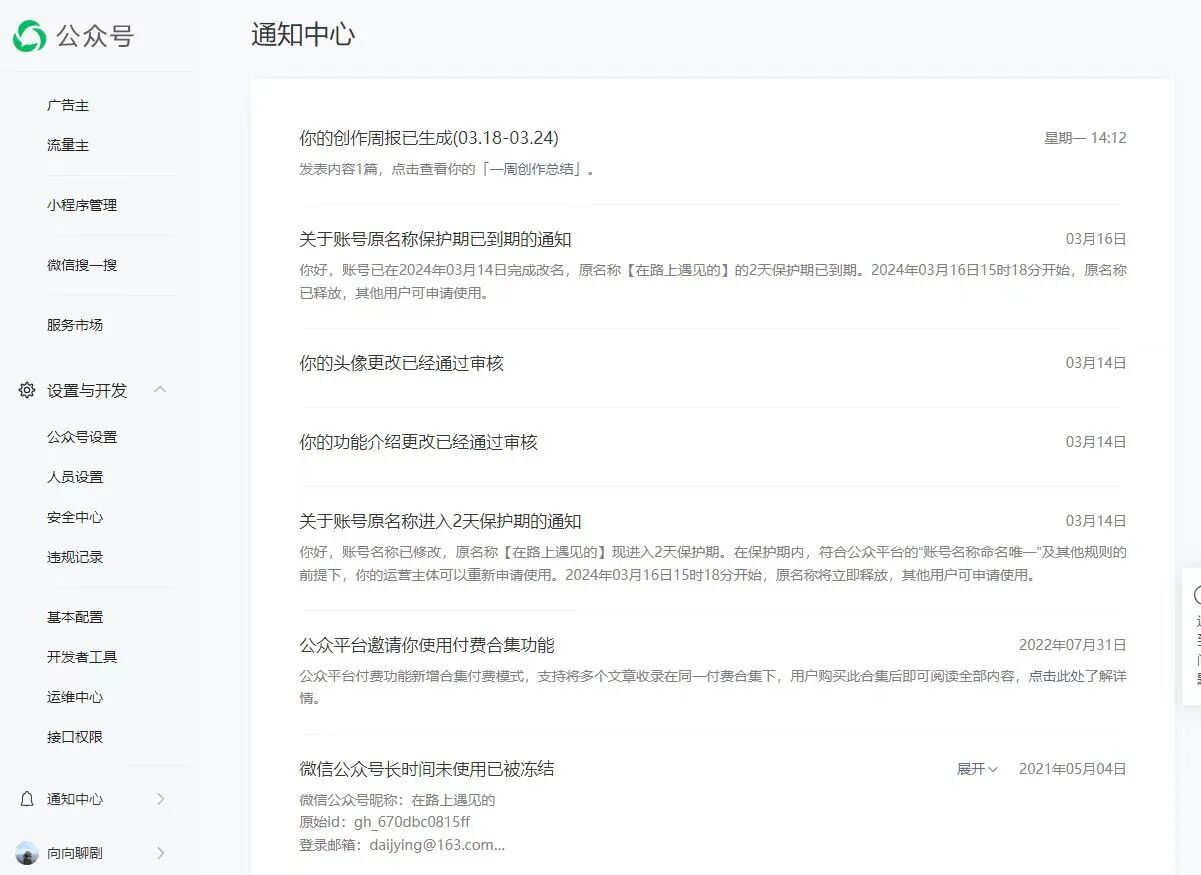Collapse the 设置与开发 section chevron
The height and width of the screenshot is (875, 1201).
click(160, 390)
